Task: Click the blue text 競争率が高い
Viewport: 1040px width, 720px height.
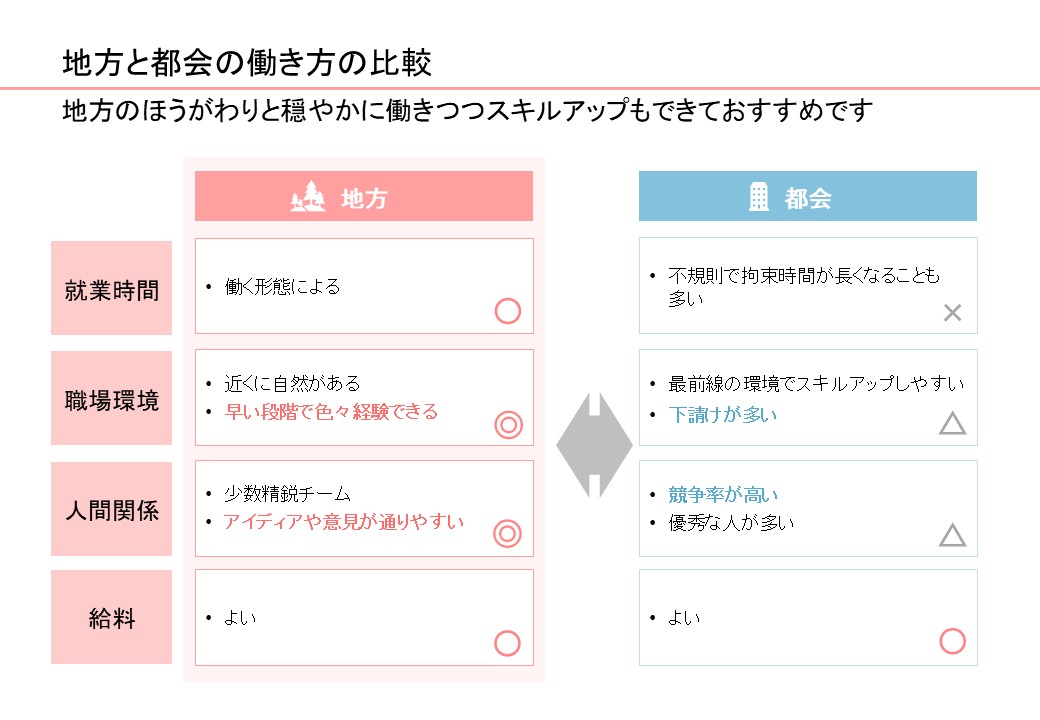Action: click(x=723, y=495)
